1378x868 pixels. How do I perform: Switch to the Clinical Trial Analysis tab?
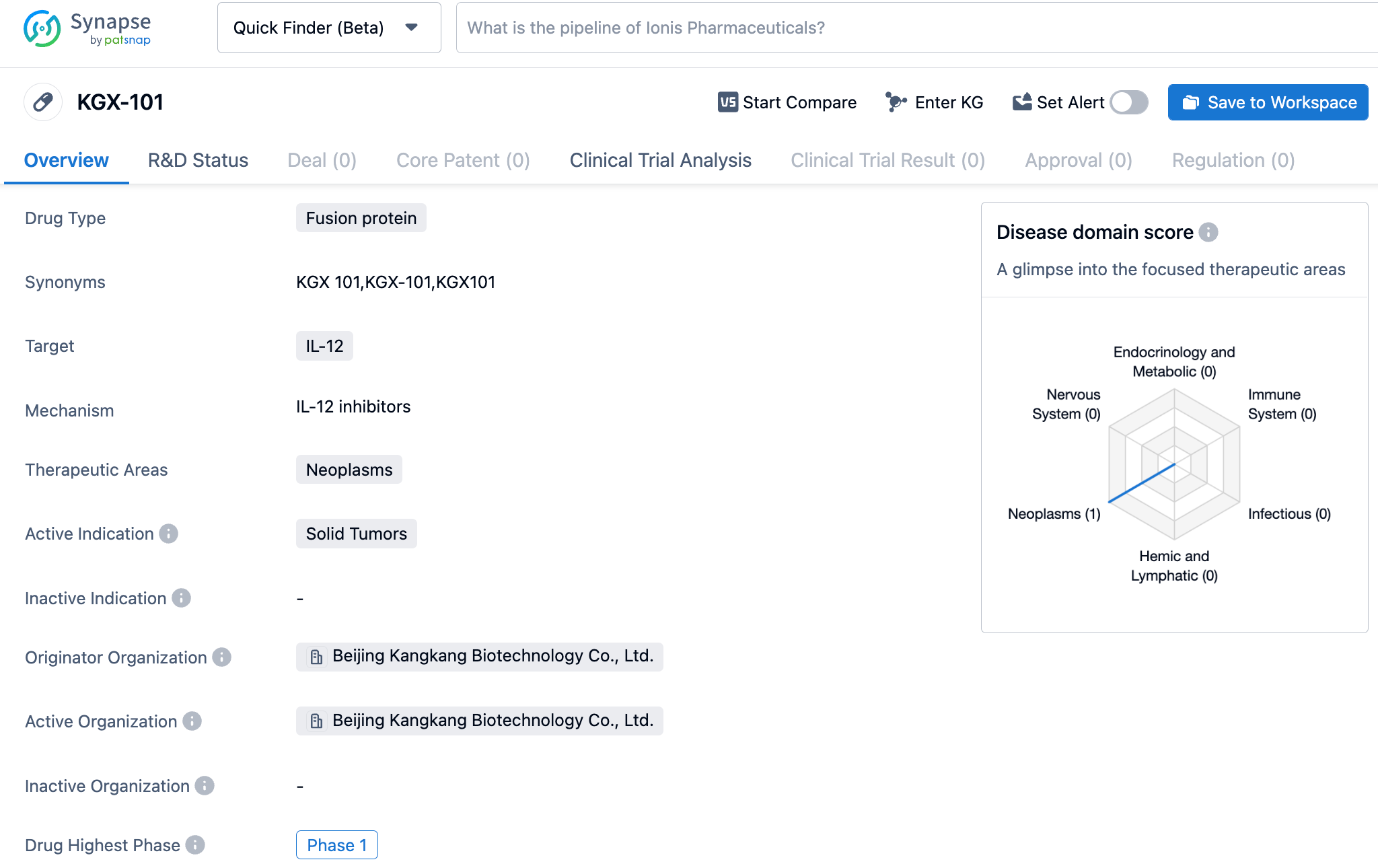point(659,160)
